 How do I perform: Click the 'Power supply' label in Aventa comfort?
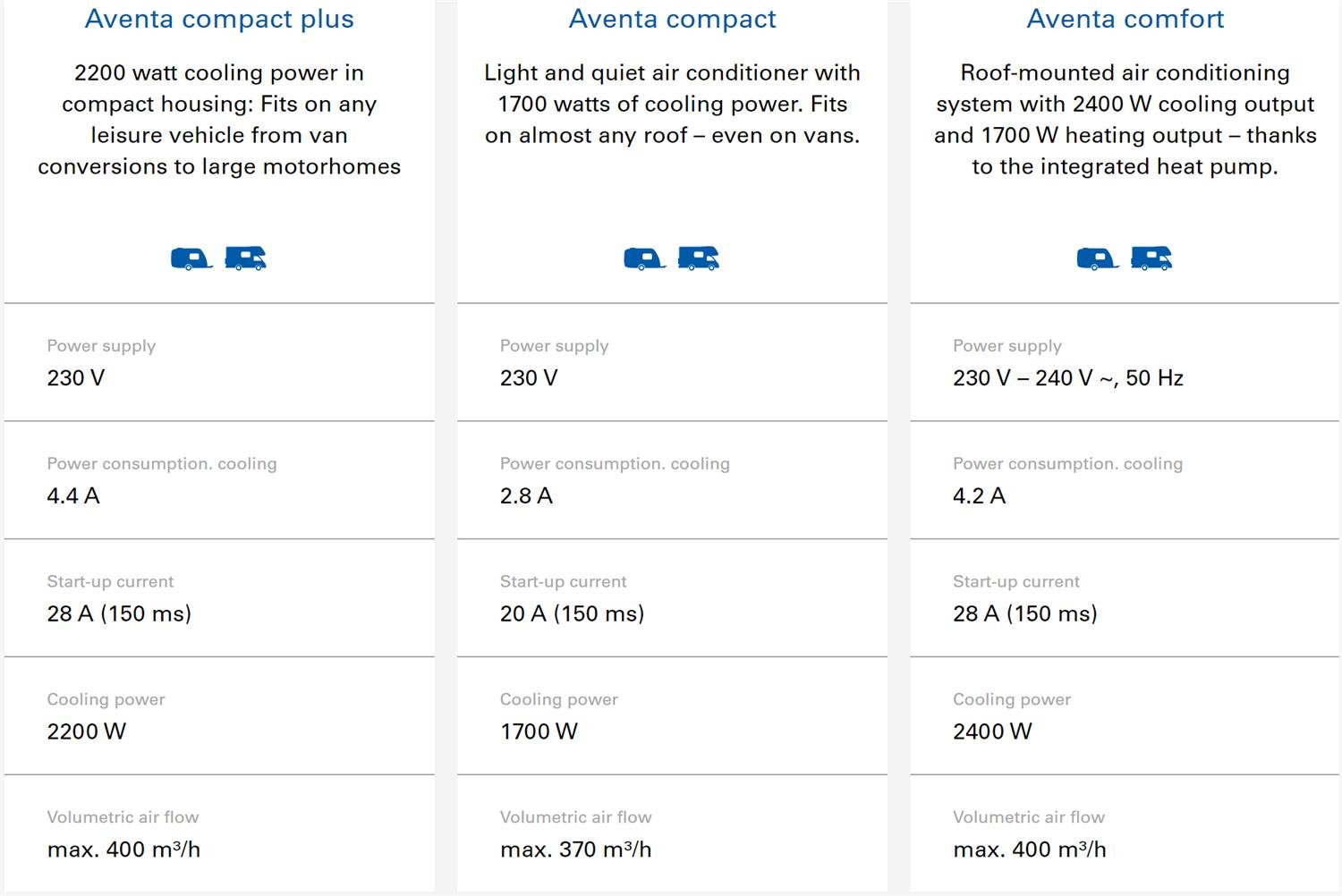(x=1007, y=346)
